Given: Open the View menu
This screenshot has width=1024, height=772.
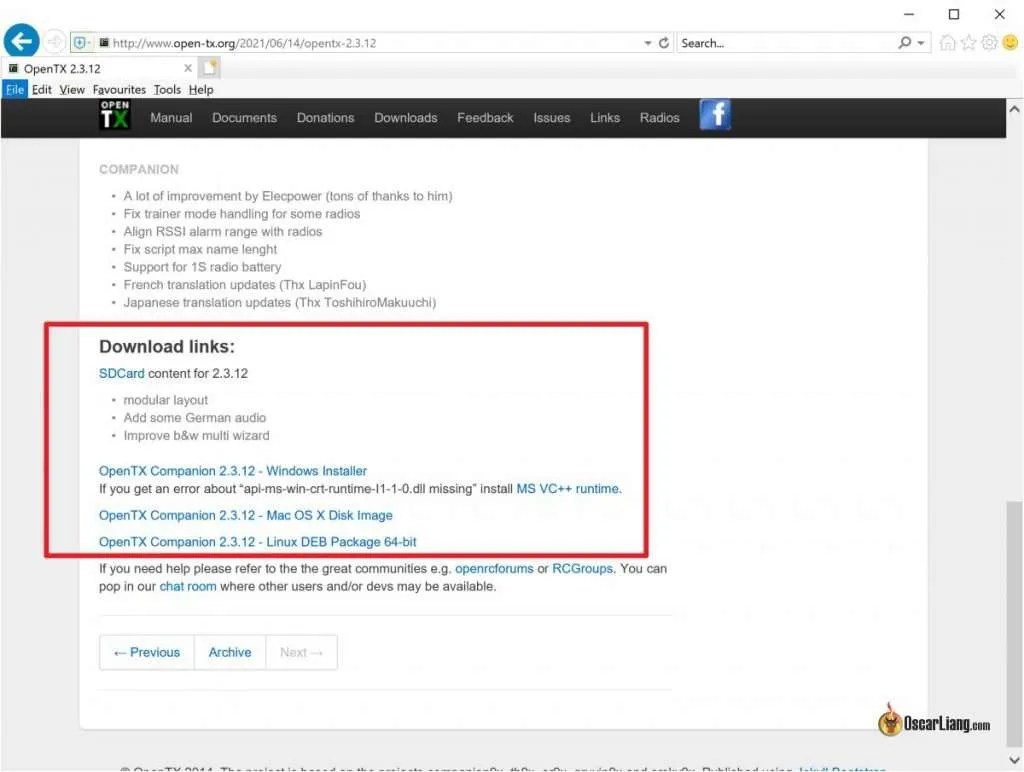Looking at the screenshot, I should (72, 89).
